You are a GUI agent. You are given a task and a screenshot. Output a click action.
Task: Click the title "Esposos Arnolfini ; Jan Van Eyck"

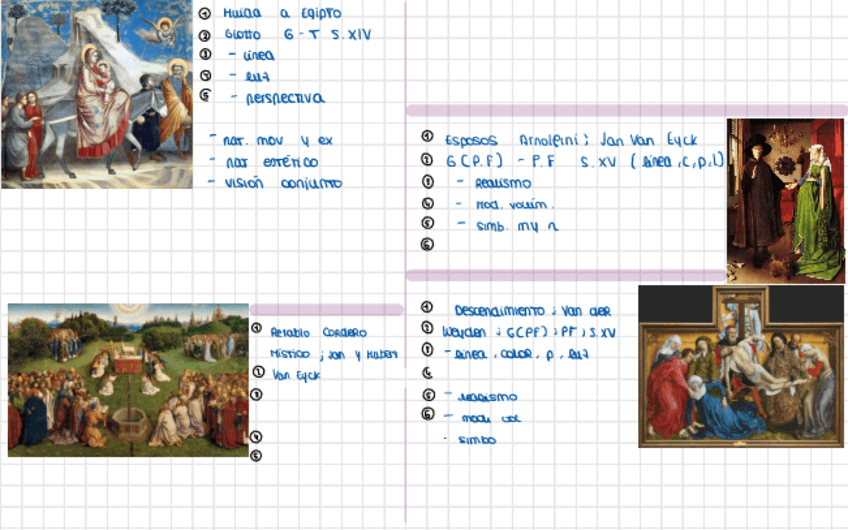click(x=571, y=140)
